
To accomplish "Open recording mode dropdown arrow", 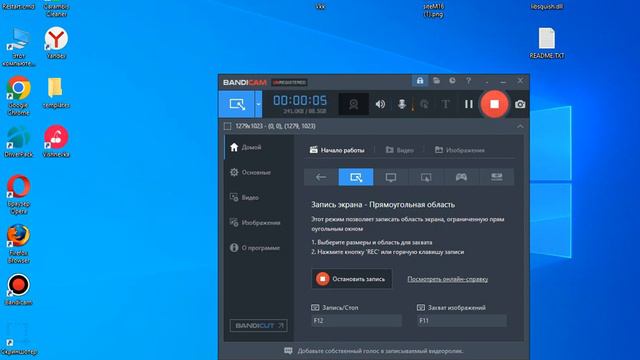I will point(258,104).
